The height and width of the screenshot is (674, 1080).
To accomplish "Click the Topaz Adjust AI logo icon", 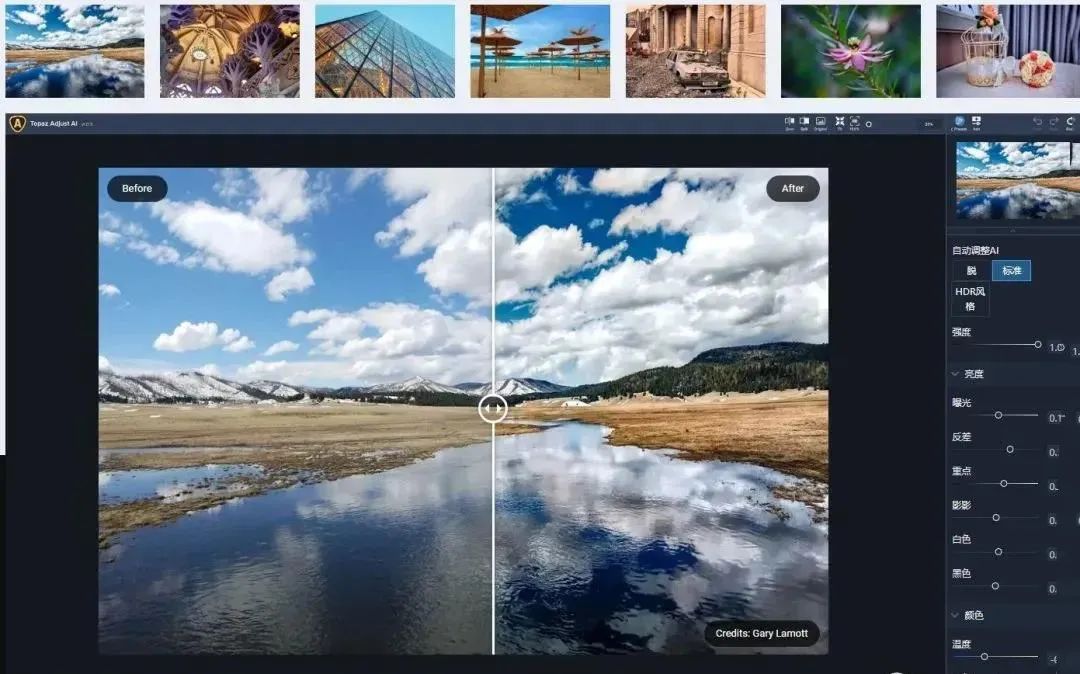I will 17,124.
